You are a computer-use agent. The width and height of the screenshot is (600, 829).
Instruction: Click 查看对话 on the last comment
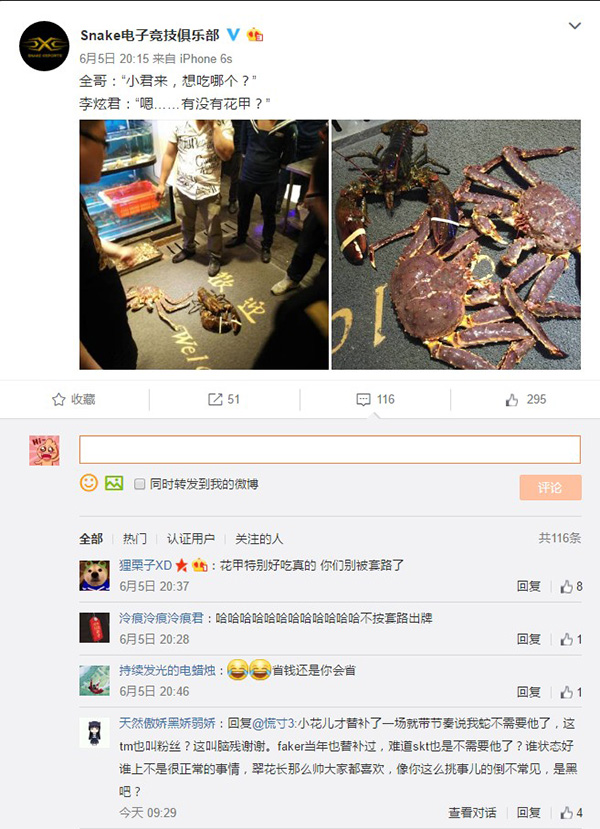[x=472, y=813]
